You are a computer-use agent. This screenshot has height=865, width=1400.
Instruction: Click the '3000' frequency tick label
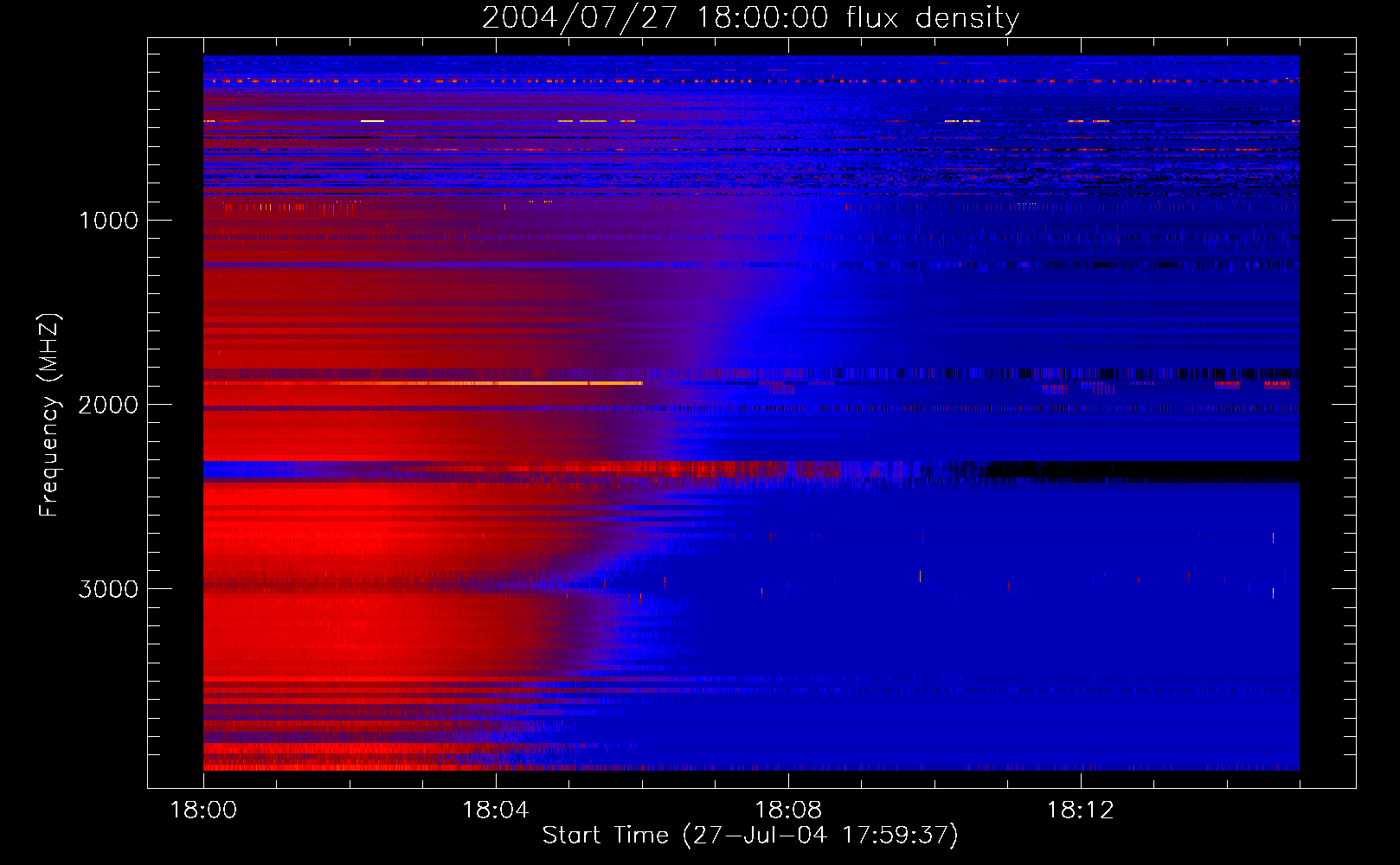coord(108,589)
